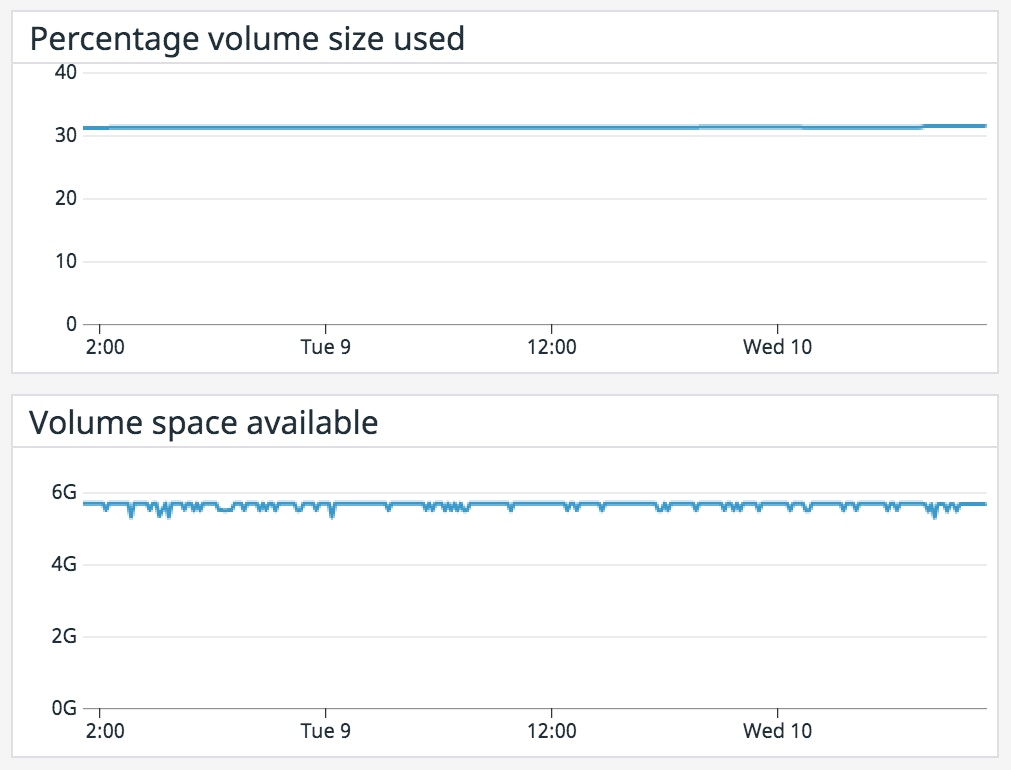1011x770 pixels.
Task: Click the 6G y-axis label in space graph
Action: tap(65, 492)
